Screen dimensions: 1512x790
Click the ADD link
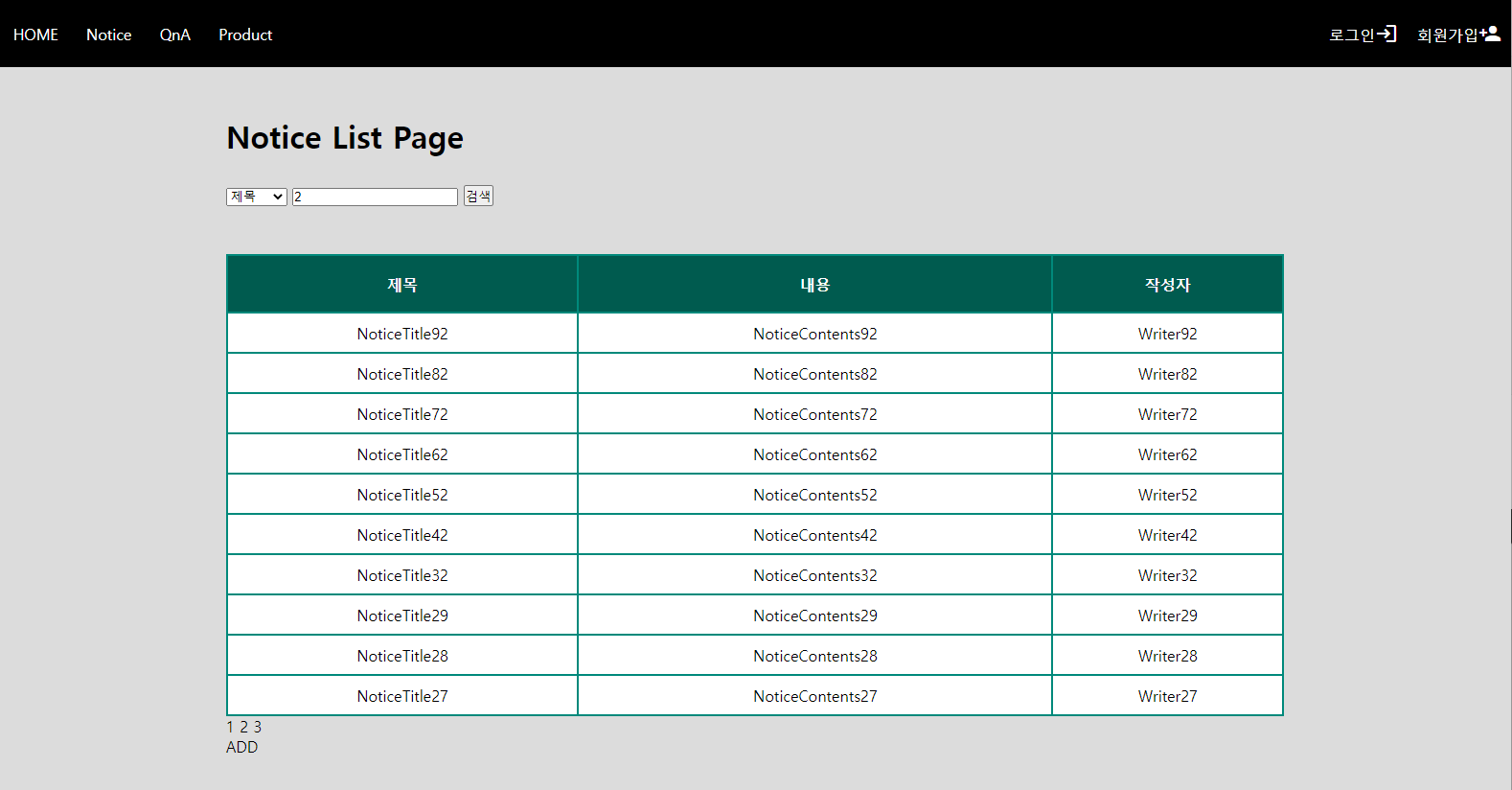tap(241, 747)
